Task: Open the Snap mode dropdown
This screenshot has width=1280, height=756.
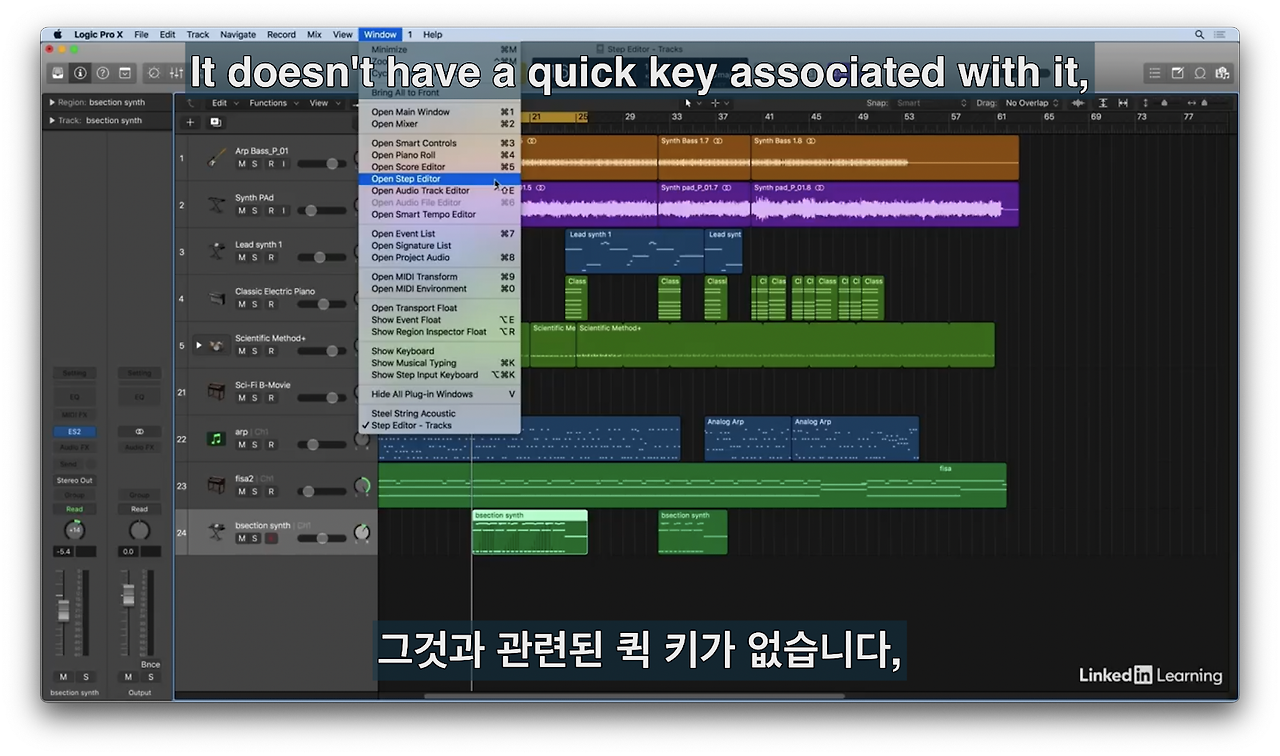Action: point(932,103)
